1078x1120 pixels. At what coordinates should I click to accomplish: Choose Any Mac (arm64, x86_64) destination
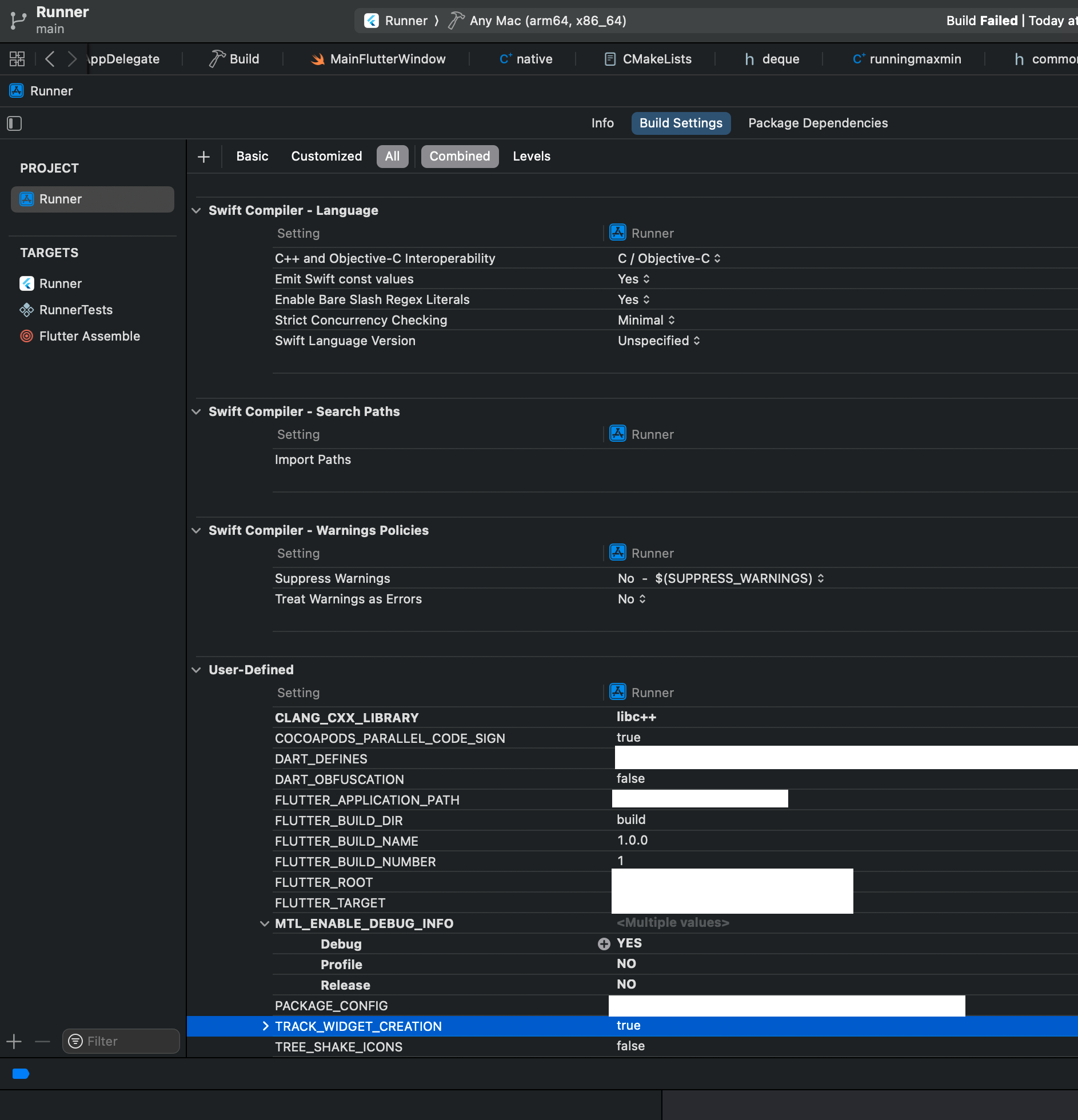tap(548, 21)
